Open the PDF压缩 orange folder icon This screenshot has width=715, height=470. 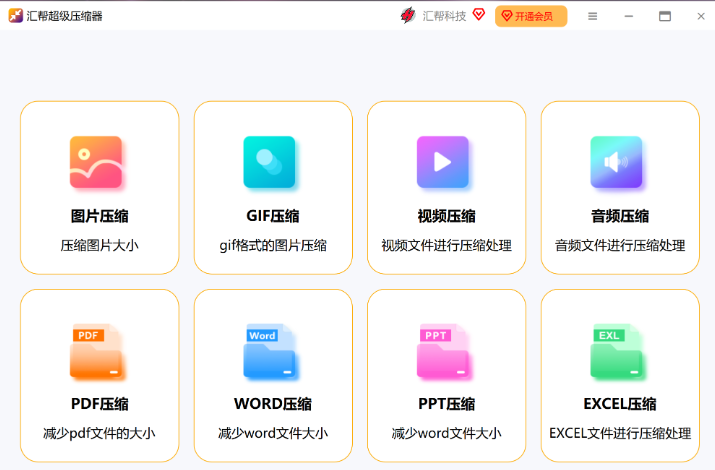[x=96, y=351]
